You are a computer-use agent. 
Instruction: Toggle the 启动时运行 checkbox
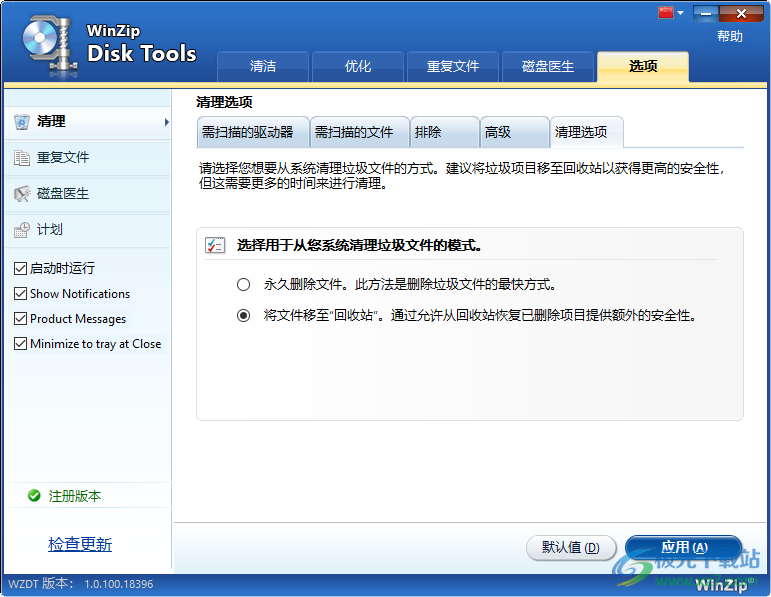(20, 269)
